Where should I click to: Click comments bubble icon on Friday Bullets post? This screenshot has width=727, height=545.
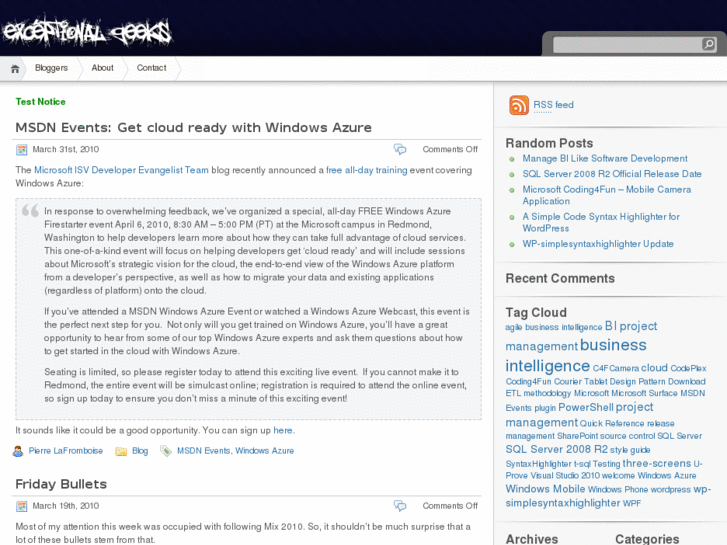click(x=400, y=506)
